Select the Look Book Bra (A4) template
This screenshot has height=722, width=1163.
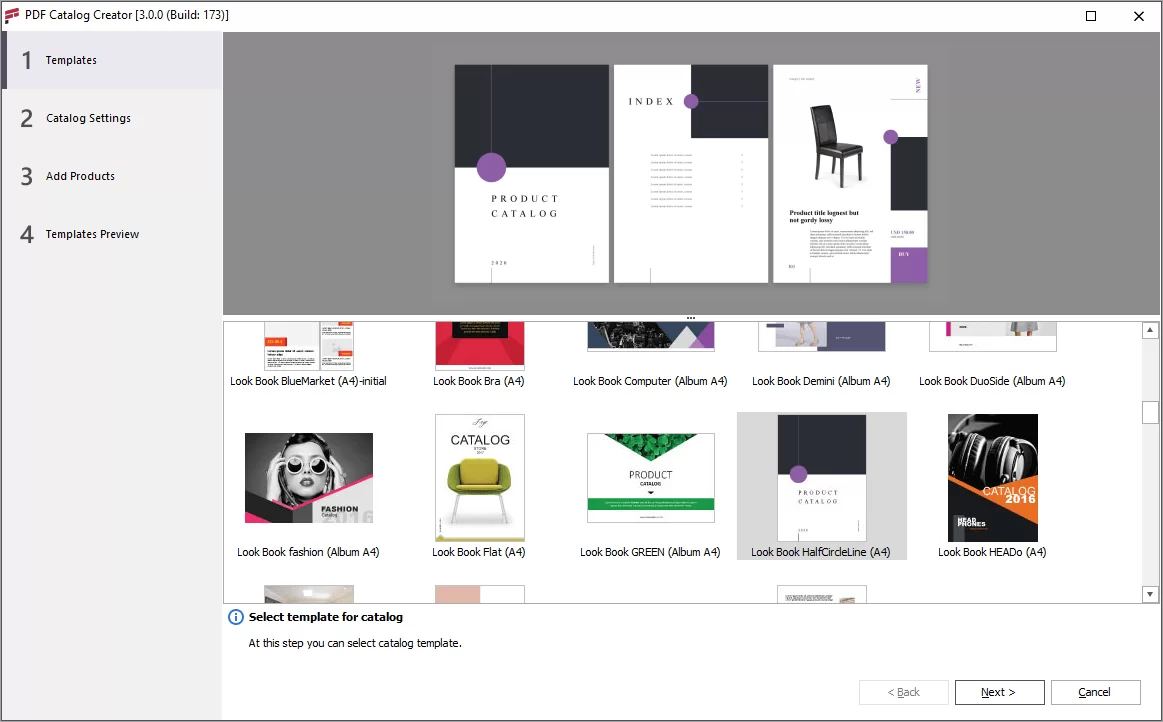479,345
